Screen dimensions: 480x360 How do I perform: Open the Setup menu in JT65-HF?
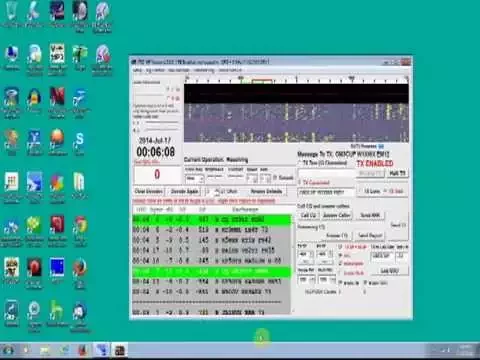(137, 70)
